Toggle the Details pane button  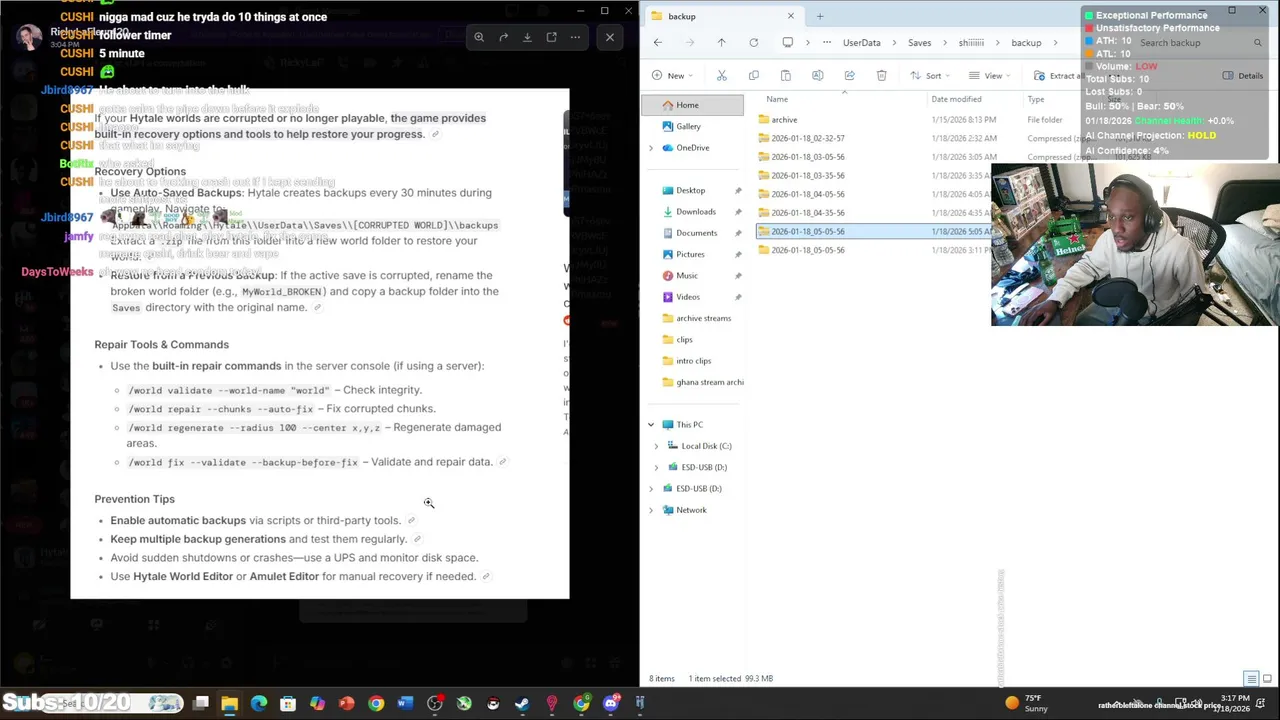[1243, 75]
